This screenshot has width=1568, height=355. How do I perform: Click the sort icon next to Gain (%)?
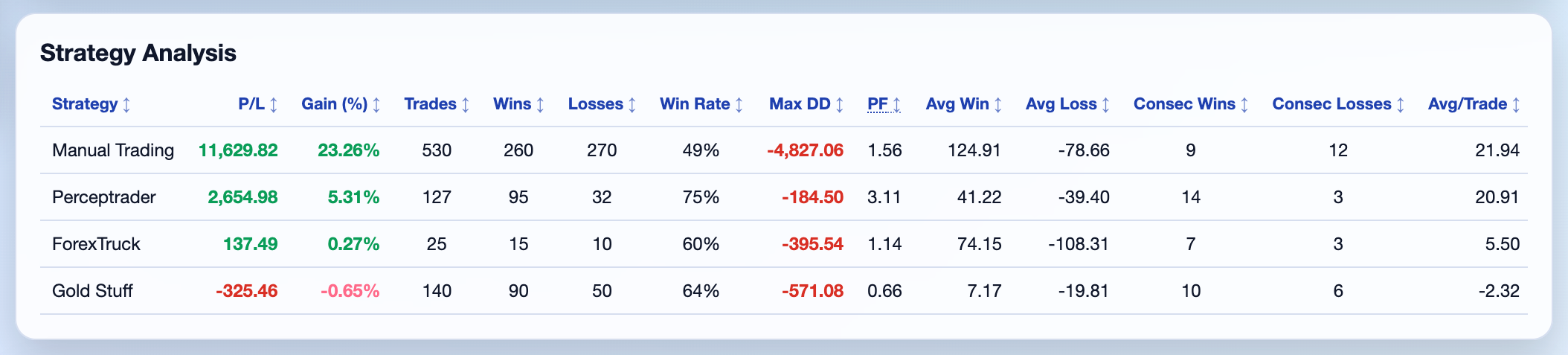point(376,105)
